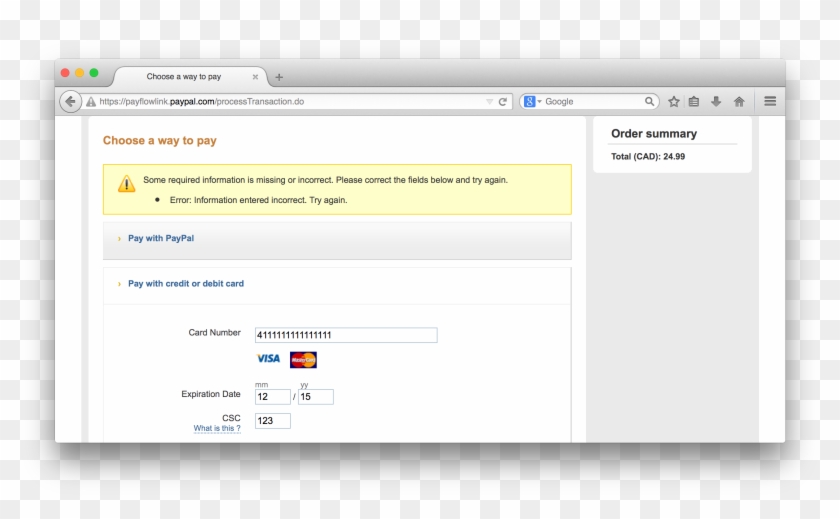Screen dimensions: 840x519
Task: Click the 'Expiration Date' label
Action: click(211, 394)
